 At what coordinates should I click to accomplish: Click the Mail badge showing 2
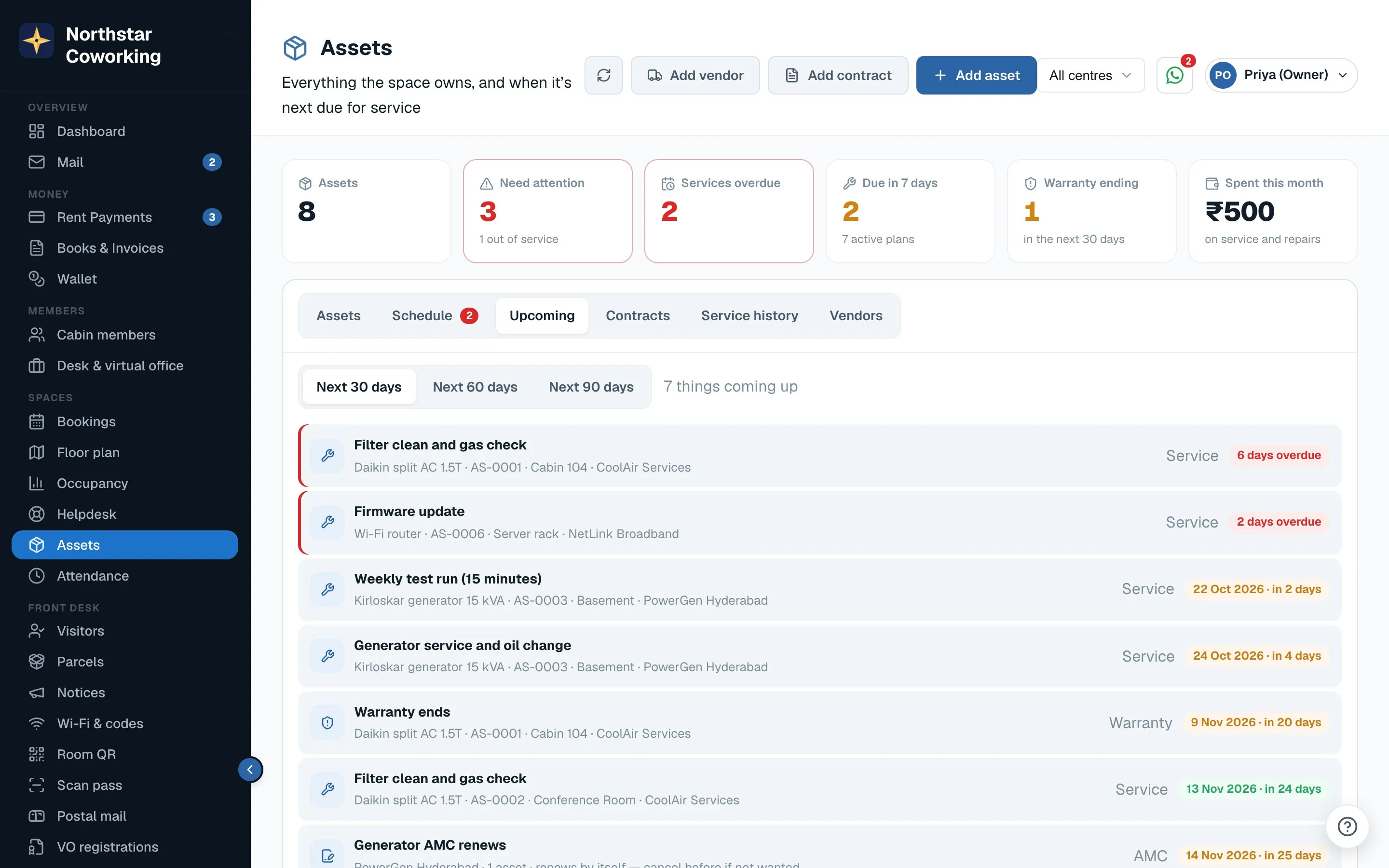click(212, 162)
